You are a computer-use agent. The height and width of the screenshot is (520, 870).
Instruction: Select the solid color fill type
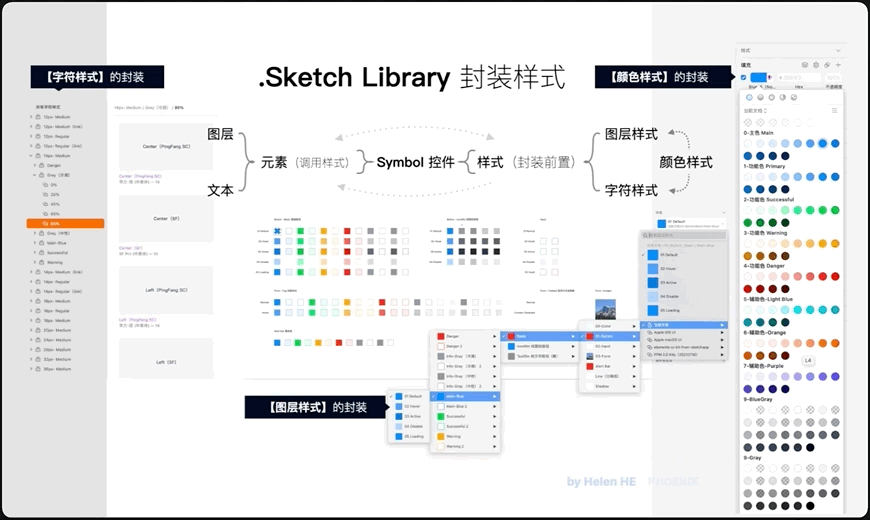[x=749, y=97]
